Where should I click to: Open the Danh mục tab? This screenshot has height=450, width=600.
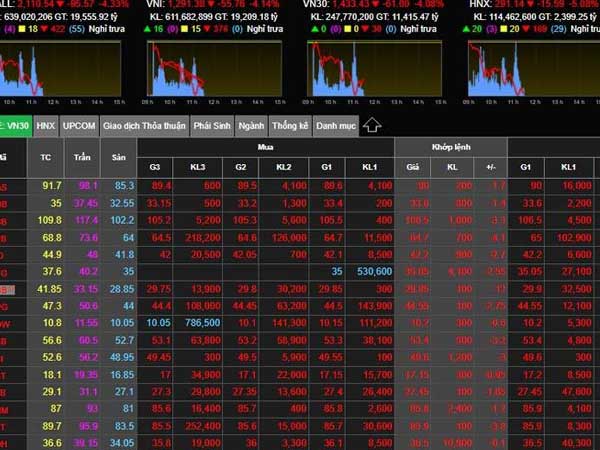pos(336,126)
